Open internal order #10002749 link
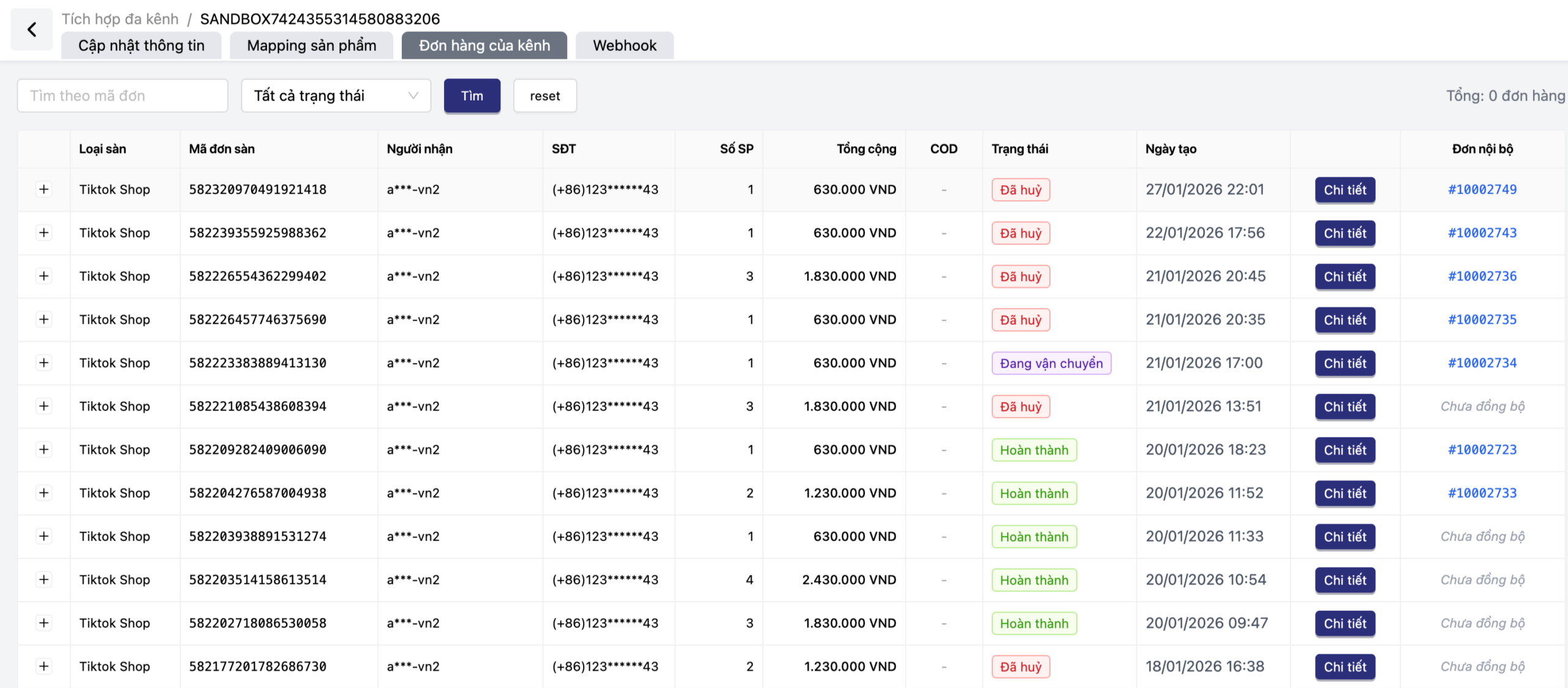Screen dimensions: 1568x688 1482,189
